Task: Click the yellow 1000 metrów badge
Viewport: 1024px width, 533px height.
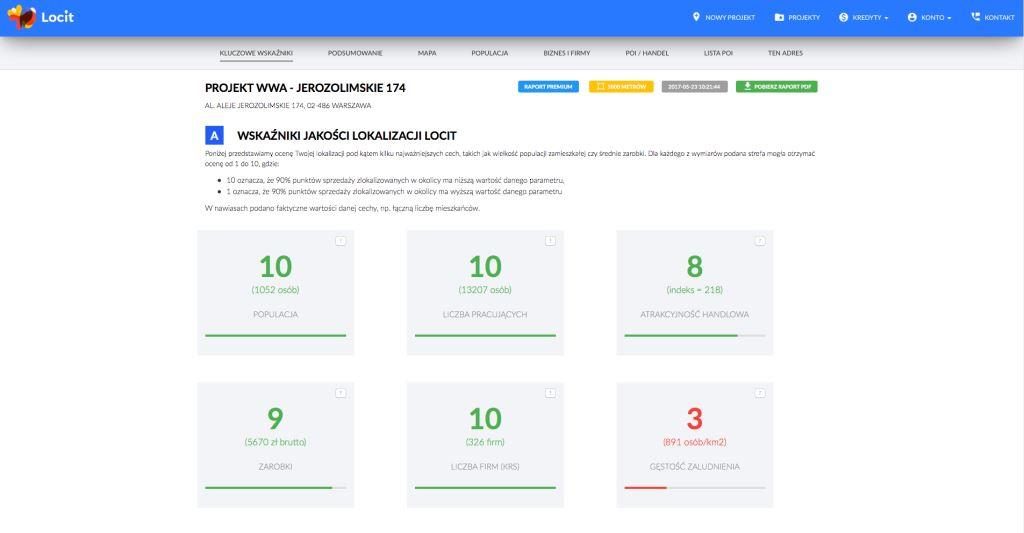Action: click(621, 87)
